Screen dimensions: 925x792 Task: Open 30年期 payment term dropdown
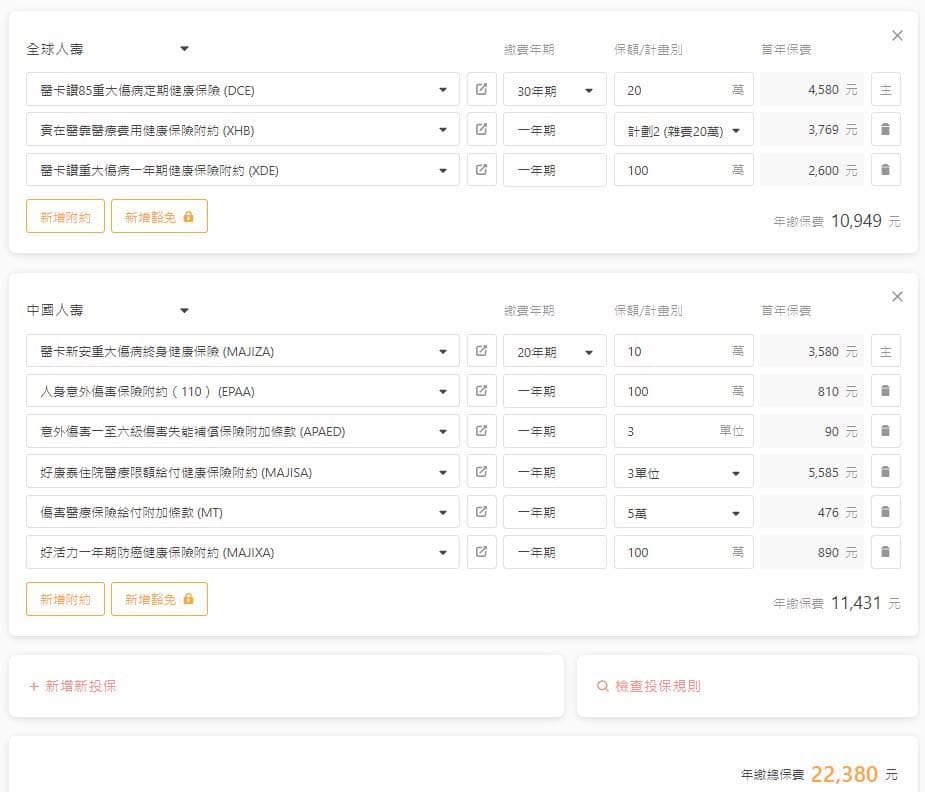pos(555,90)
